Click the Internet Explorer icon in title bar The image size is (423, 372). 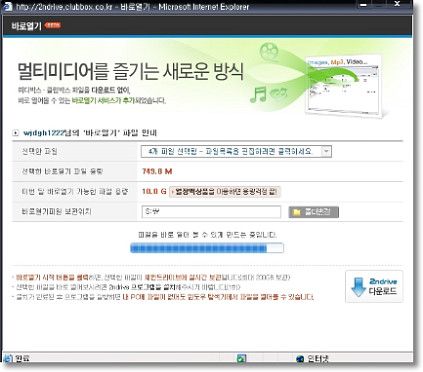pyautogui.click(x=7, y=6)
